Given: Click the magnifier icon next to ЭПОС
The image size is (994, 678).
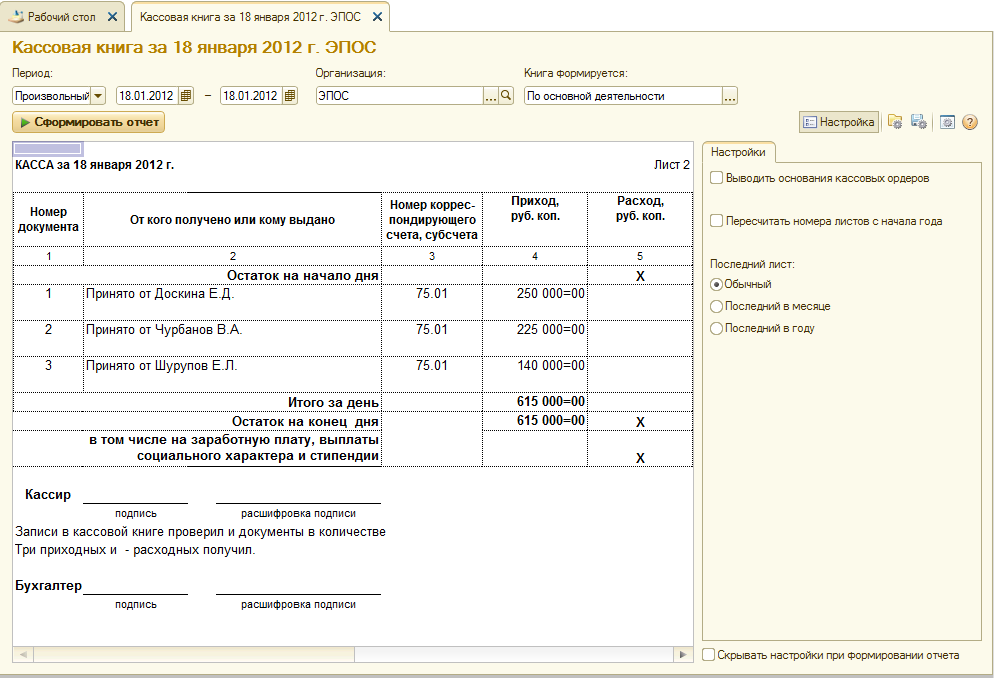Looking at the screenshot, I should (506, 96).
